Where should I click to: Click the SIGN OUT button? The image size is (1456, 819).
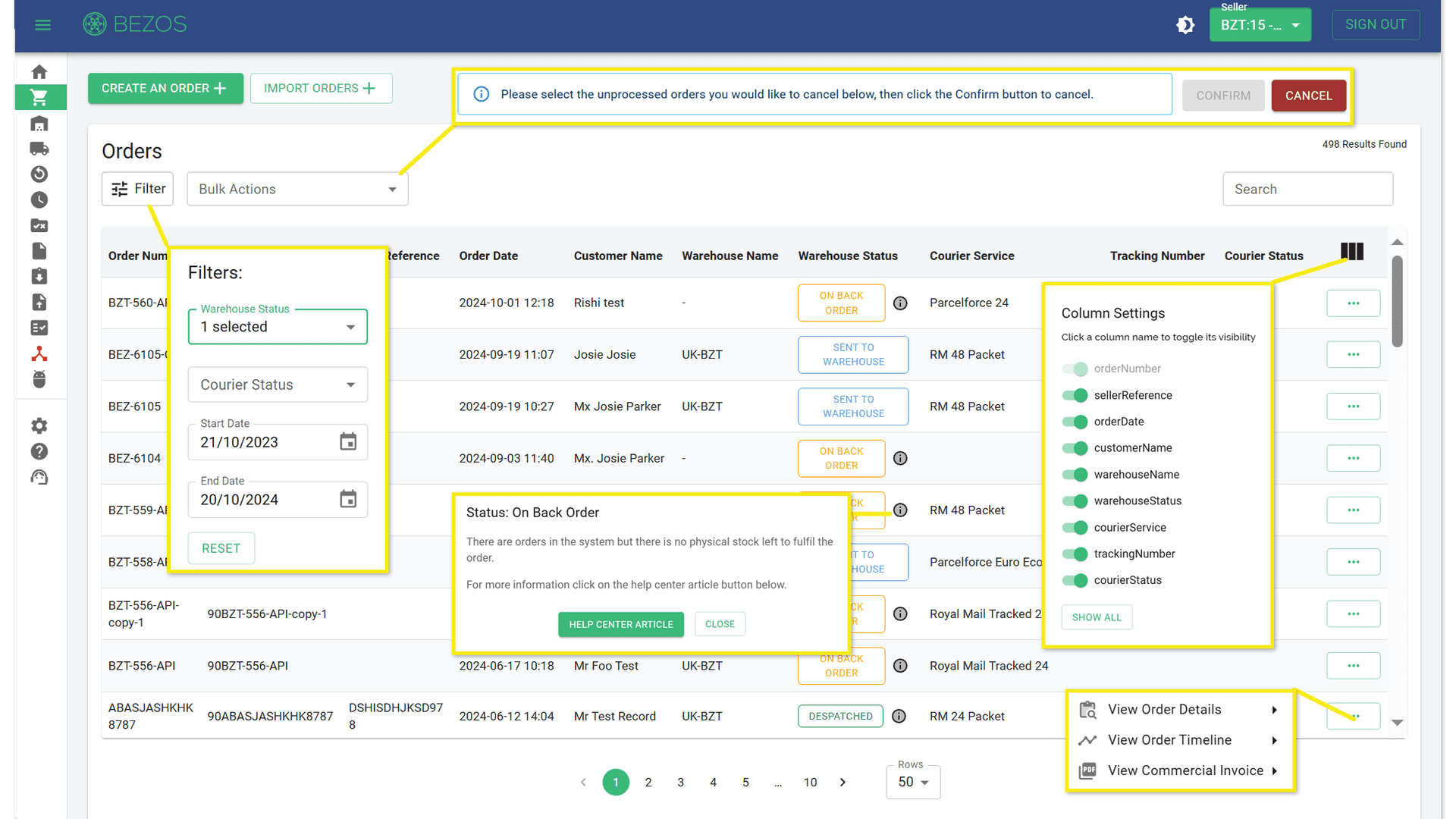pyautogui.click(x=1376, y=24)
